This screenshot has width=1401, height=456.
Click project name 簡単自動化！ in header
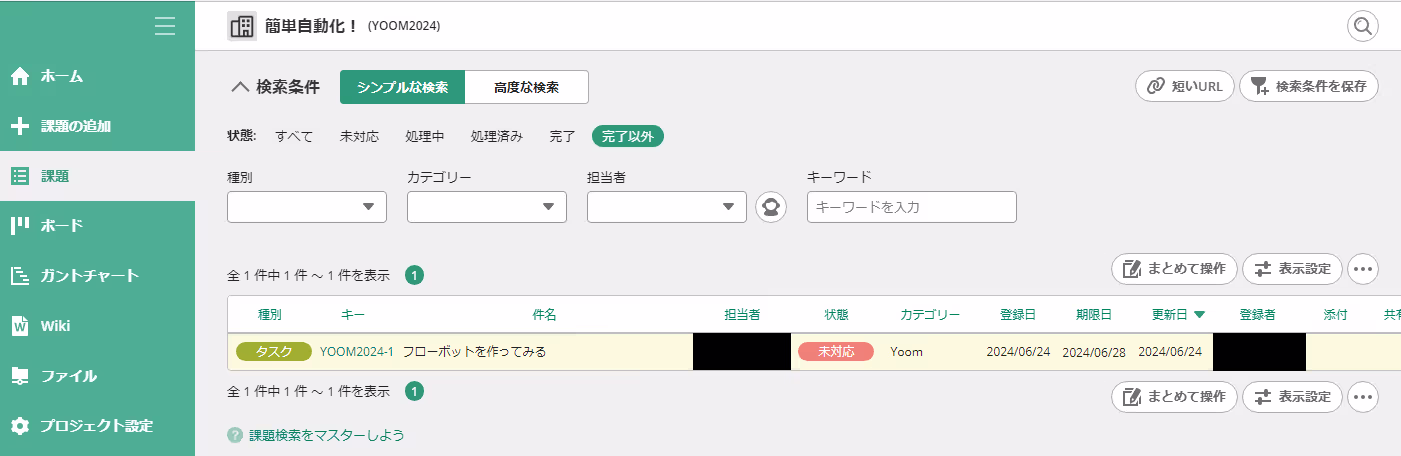point(312,26)
